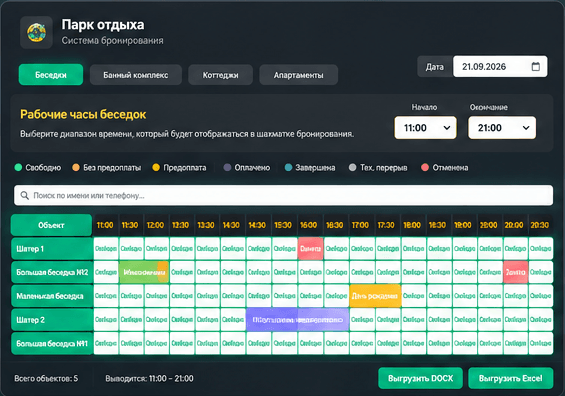565x396 pixels.
Task: Click the 20:30 time column header
Action: [540, 225]
